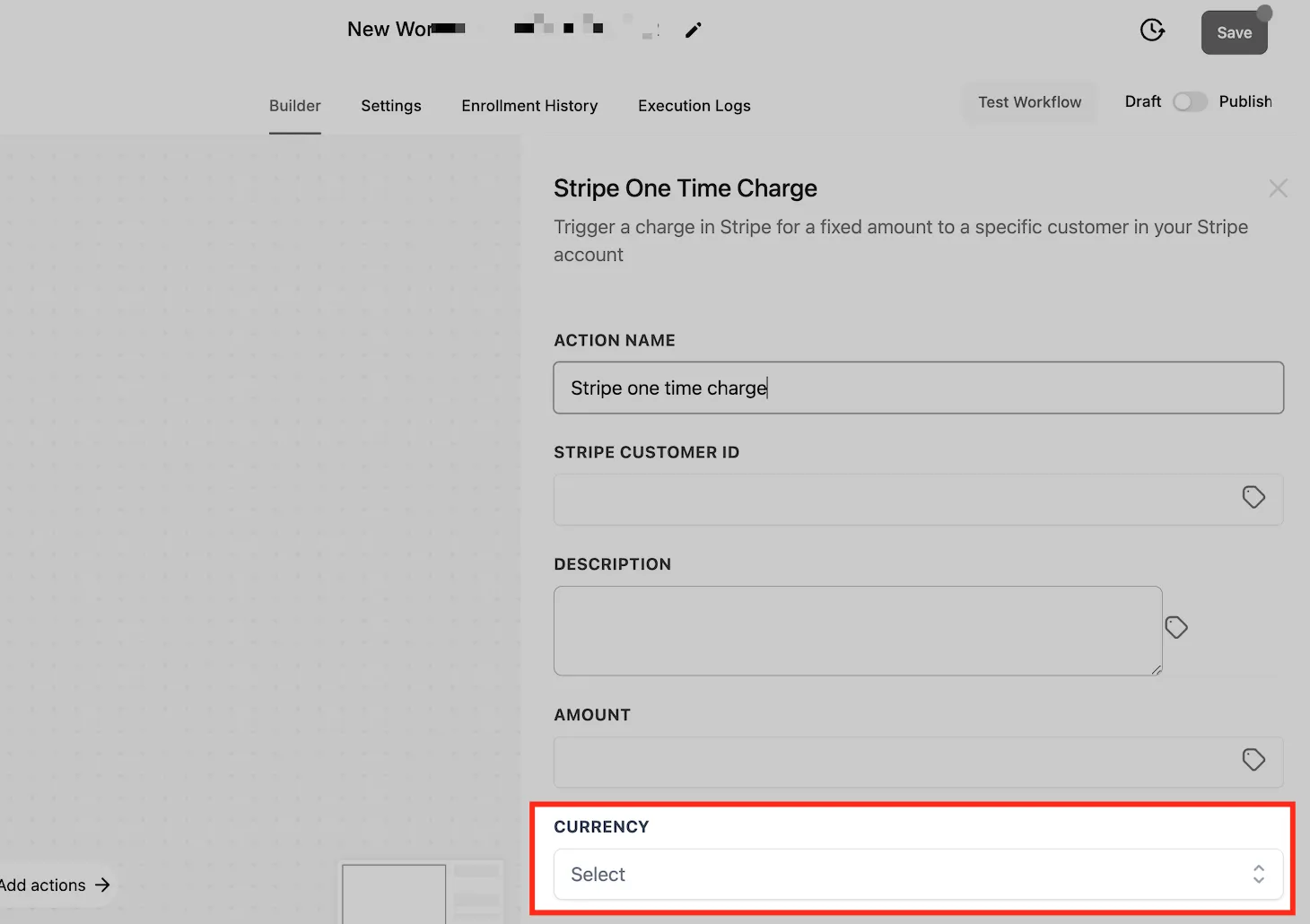Switch to the Settings tab

(x=391, y=106)
